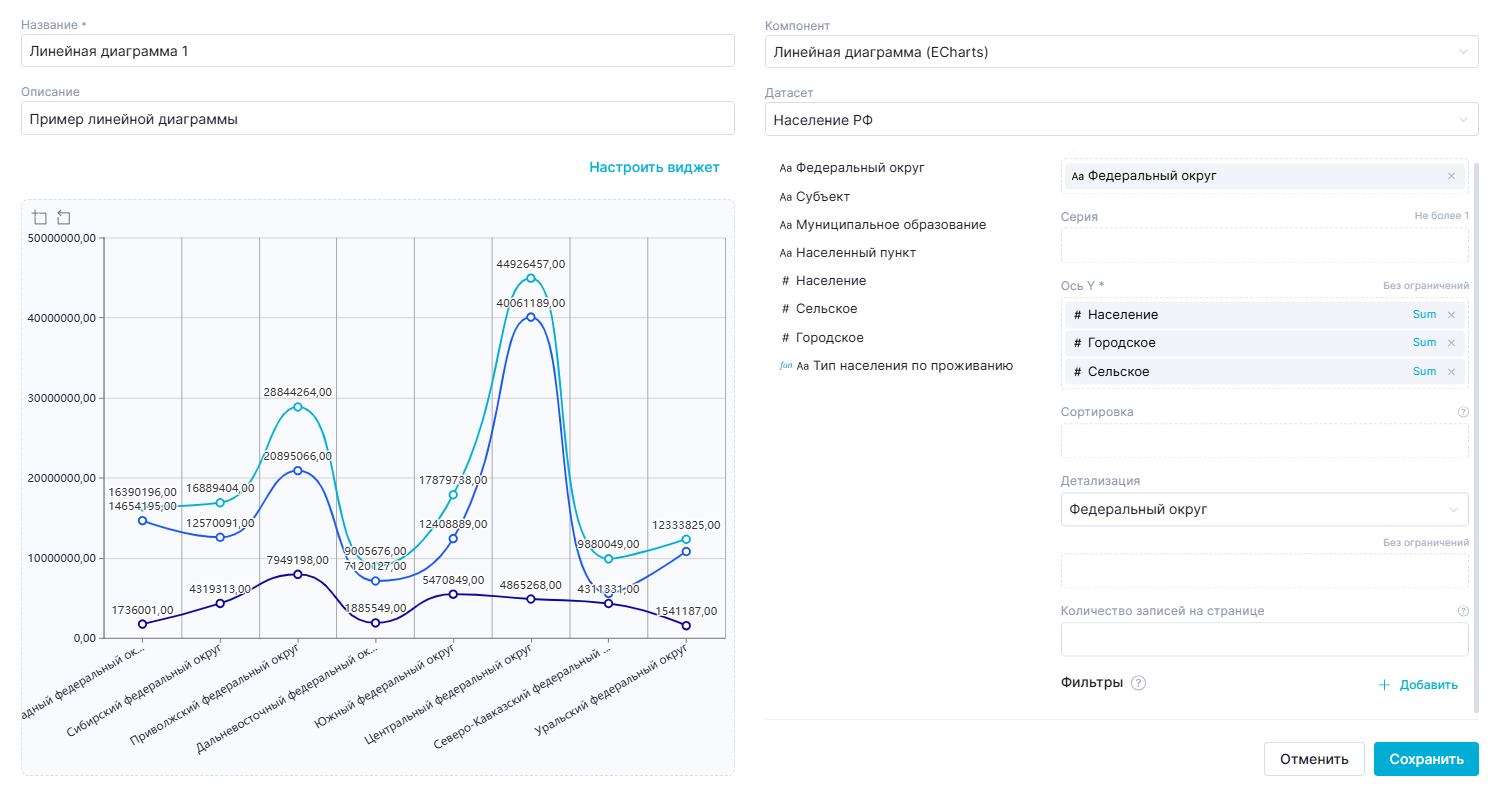Remove Сельское from Ось Y
Image resolution: width=1500 pixels, height=792 pixels.
(x=1451, y=372)
